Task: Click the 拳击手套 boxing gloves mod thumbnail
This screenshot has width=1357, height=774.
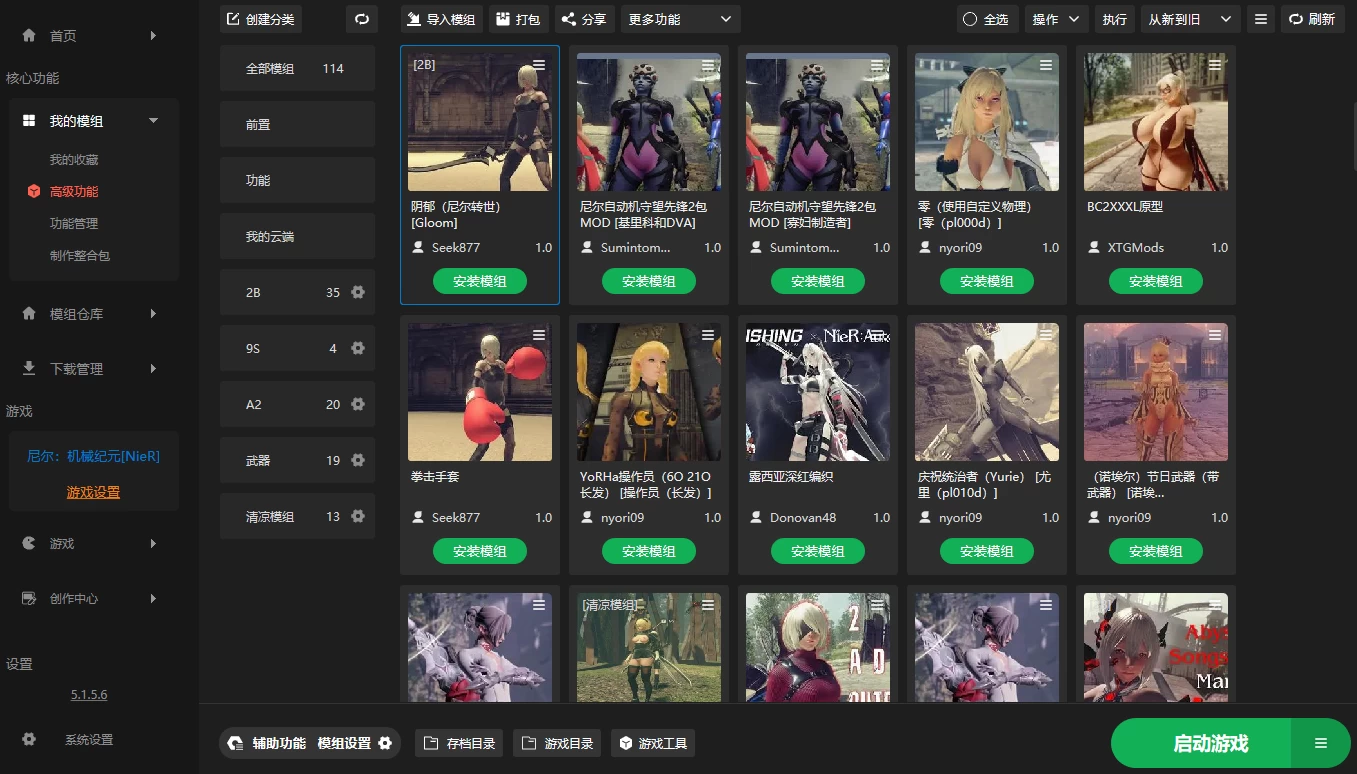Action: [x=479, y=391]
